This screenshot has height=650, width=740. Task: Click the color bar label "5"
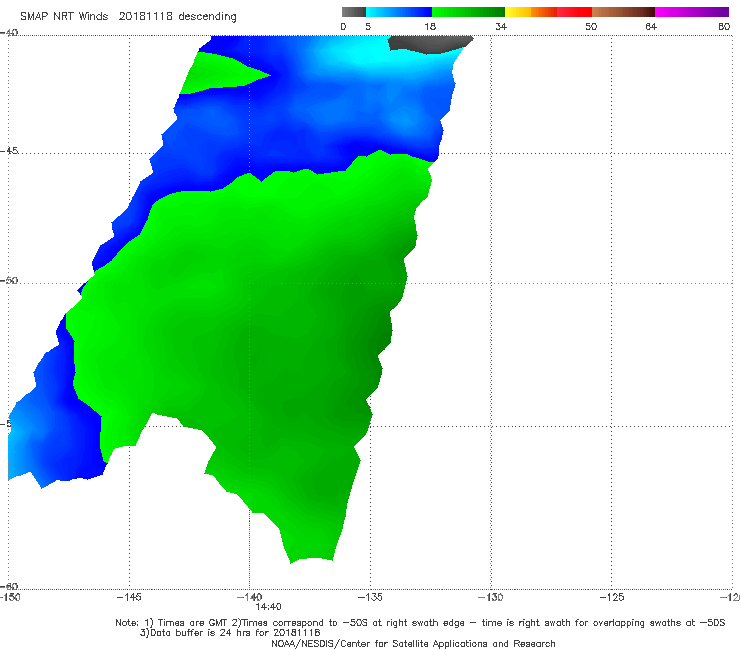click(x=368, y=27)
